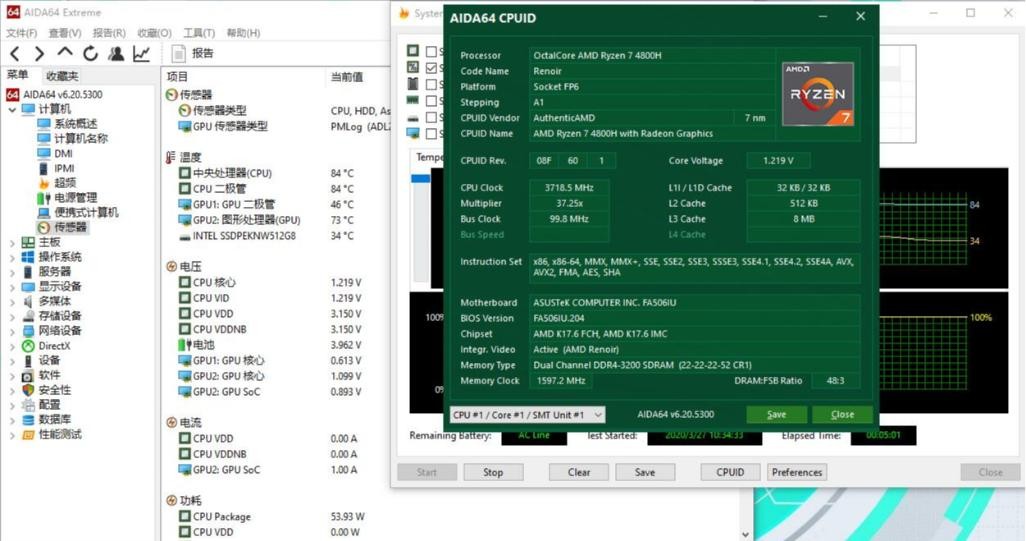Click the Stop button in stability test

click(493, 472)
